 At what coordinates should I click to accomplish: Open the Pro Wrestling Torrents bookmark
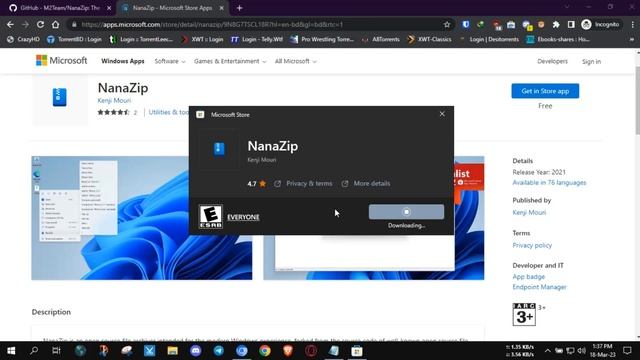322,39
